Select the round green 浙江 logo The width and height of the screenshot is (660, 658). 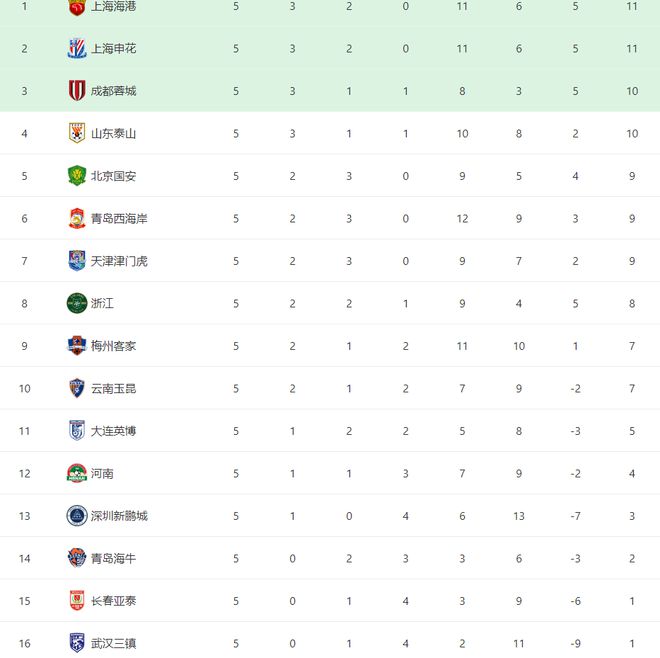pos(77,303)
